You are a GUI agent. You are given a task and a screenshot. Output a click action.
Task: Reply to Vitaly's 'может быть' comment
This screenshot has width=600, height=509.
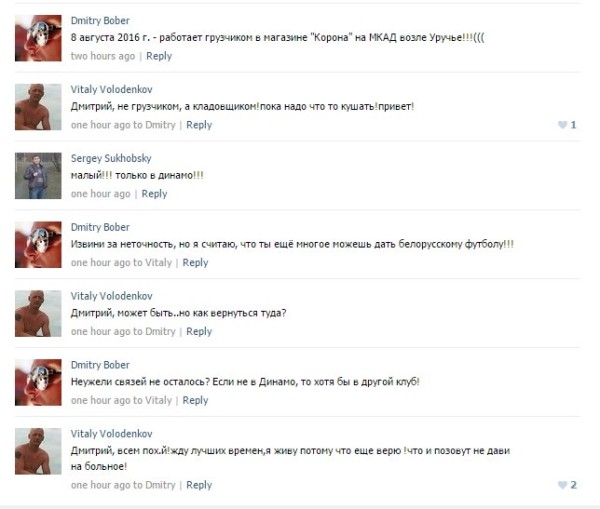[x=199, y=332]
